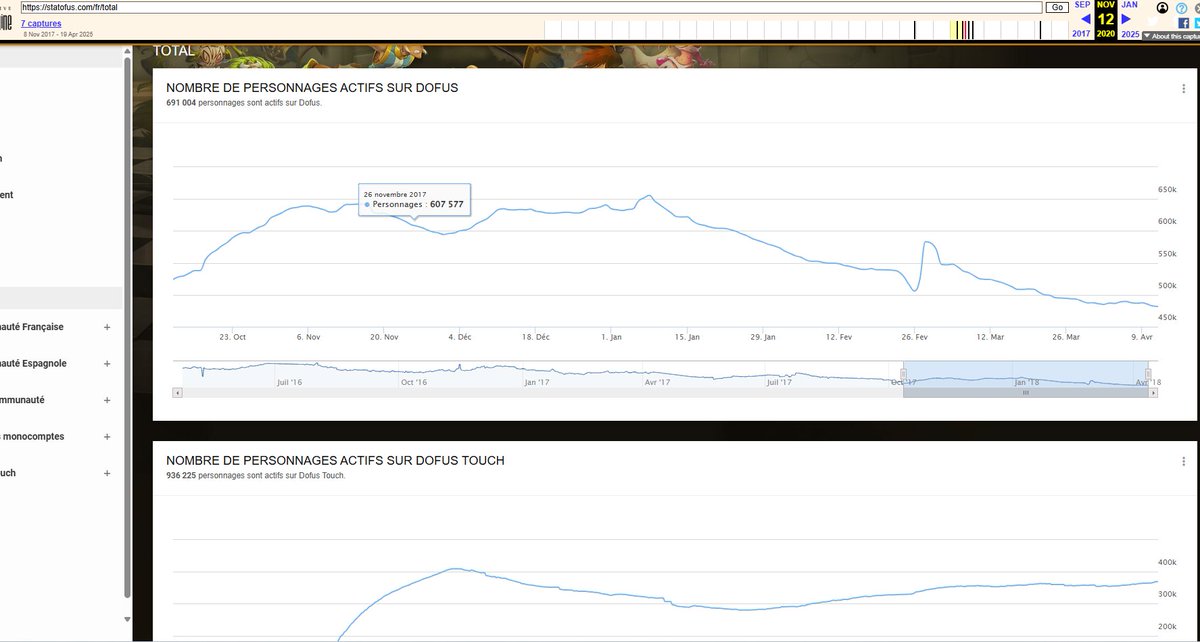The height and width of the screenshot is (642, 1200).
Task: Expand the third Communauté sidebar section
Action: coord(107,400)
